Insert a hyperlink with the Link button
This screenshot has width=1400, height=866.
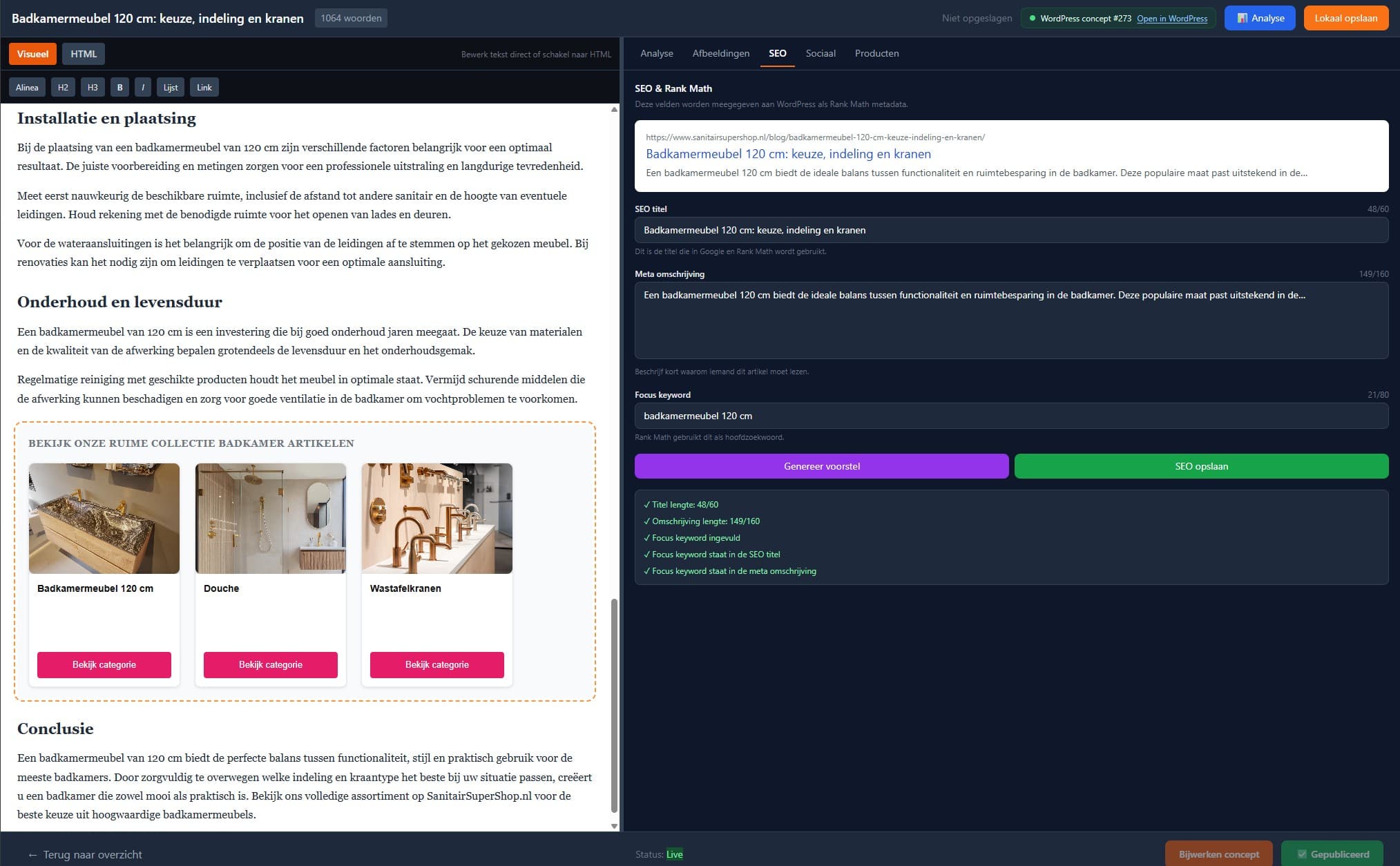(x=204, y=87)
